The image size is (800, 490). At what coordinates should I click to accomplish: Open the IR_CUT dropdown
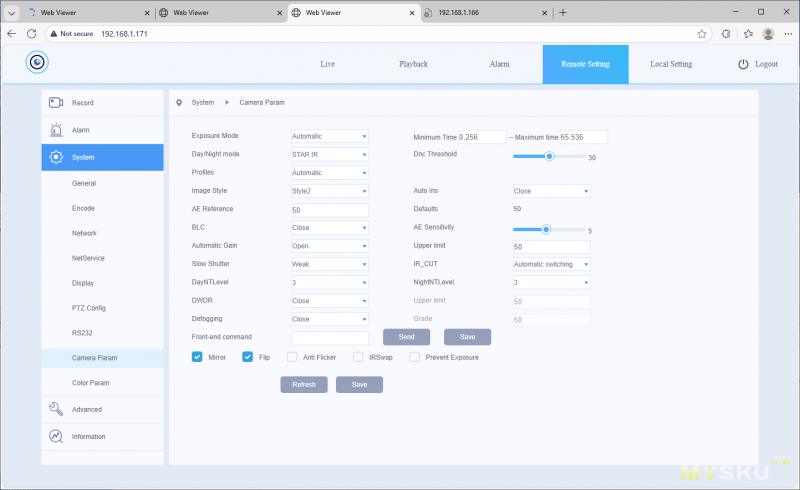tap(551, 264)
